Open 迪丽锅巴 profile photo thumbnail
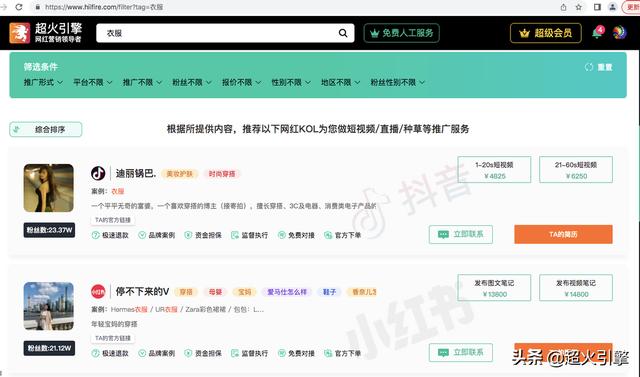The height and width of the screenshot is (377, 640). point(49,188)
